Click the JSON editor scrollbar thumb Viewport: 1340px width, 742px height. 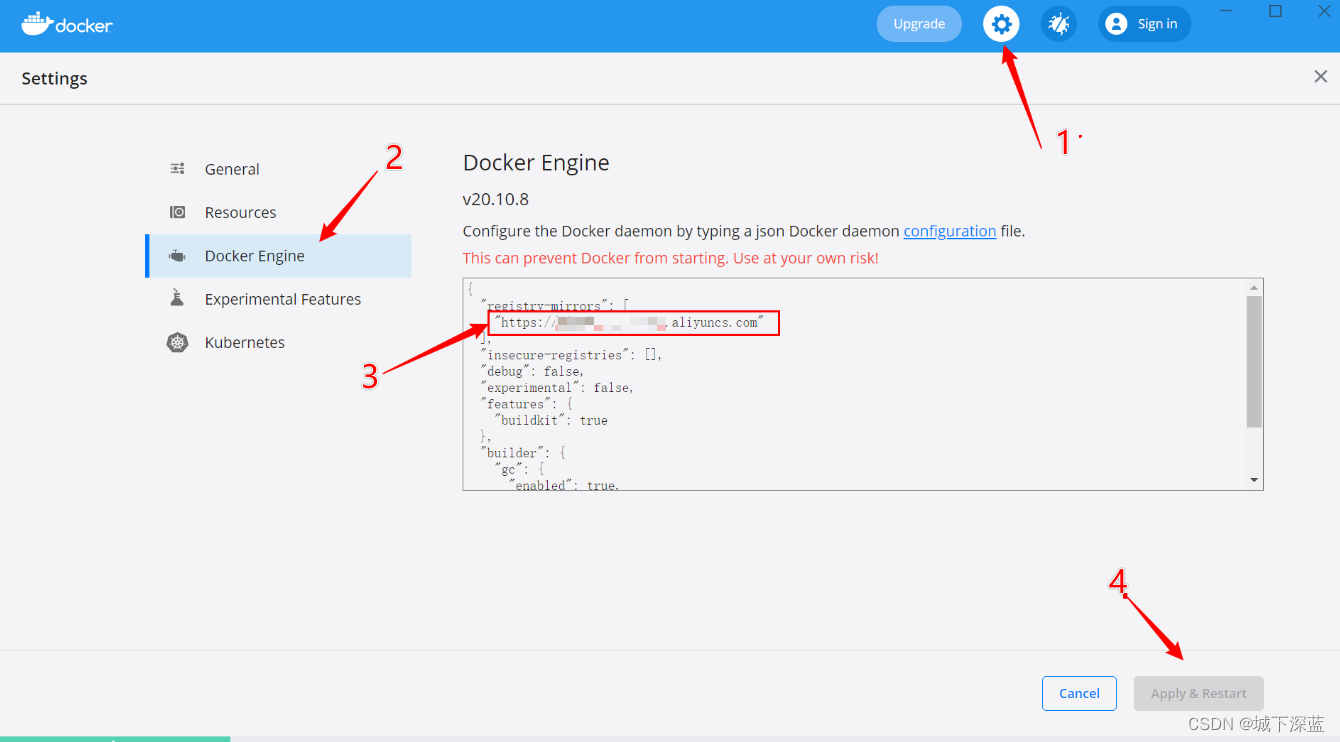click(1255, 362)
